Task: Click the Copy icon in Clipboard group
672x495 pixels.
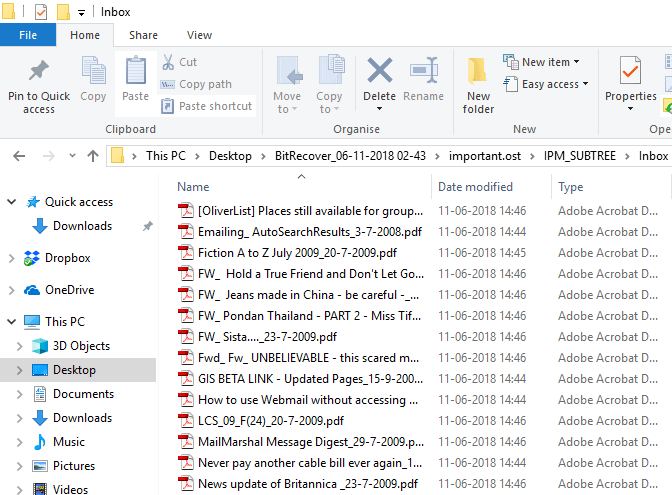Action: [93, 70]
